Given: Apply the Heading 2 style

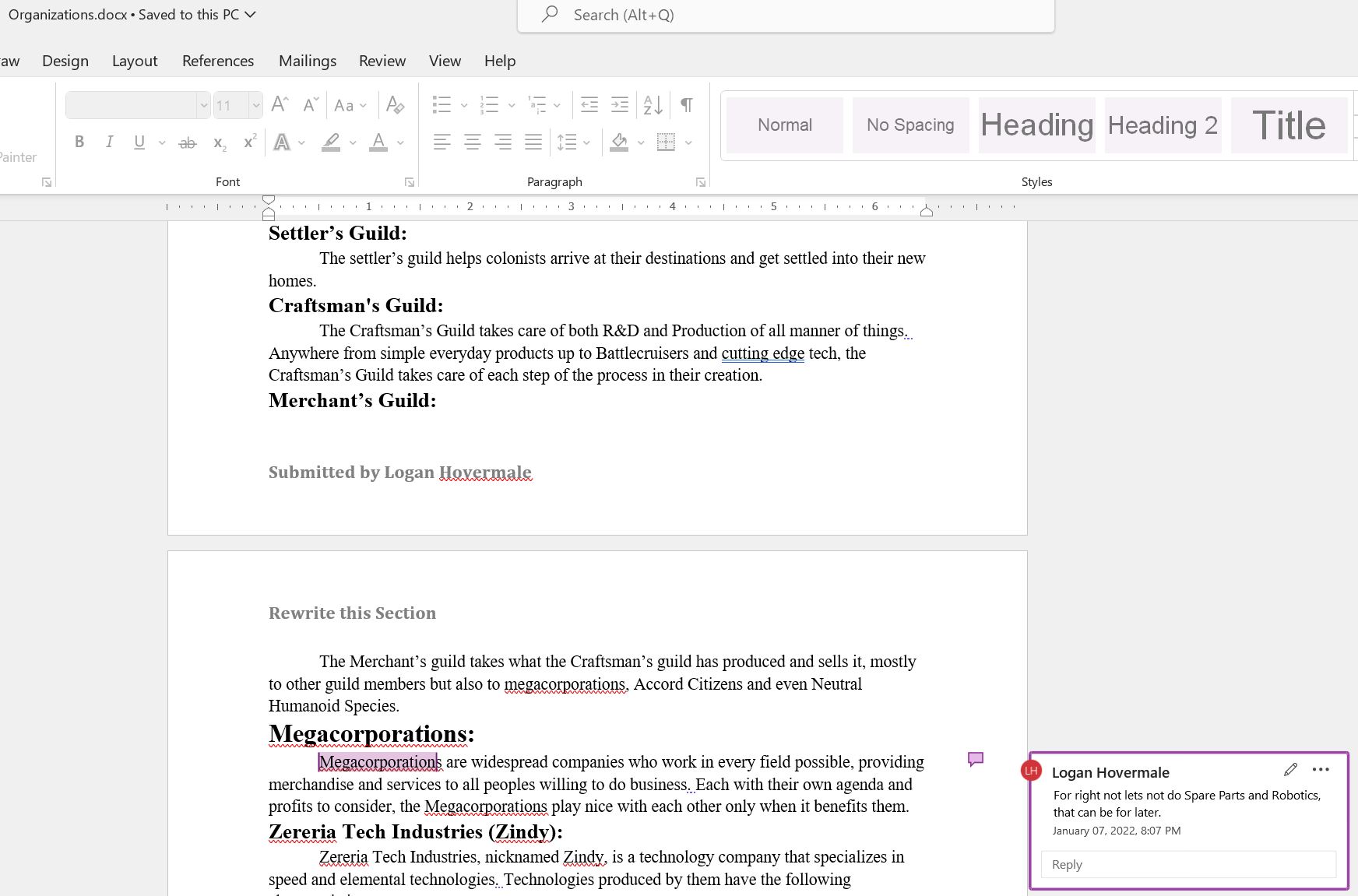Looking at the screenshot, I should pos(1162,125).
